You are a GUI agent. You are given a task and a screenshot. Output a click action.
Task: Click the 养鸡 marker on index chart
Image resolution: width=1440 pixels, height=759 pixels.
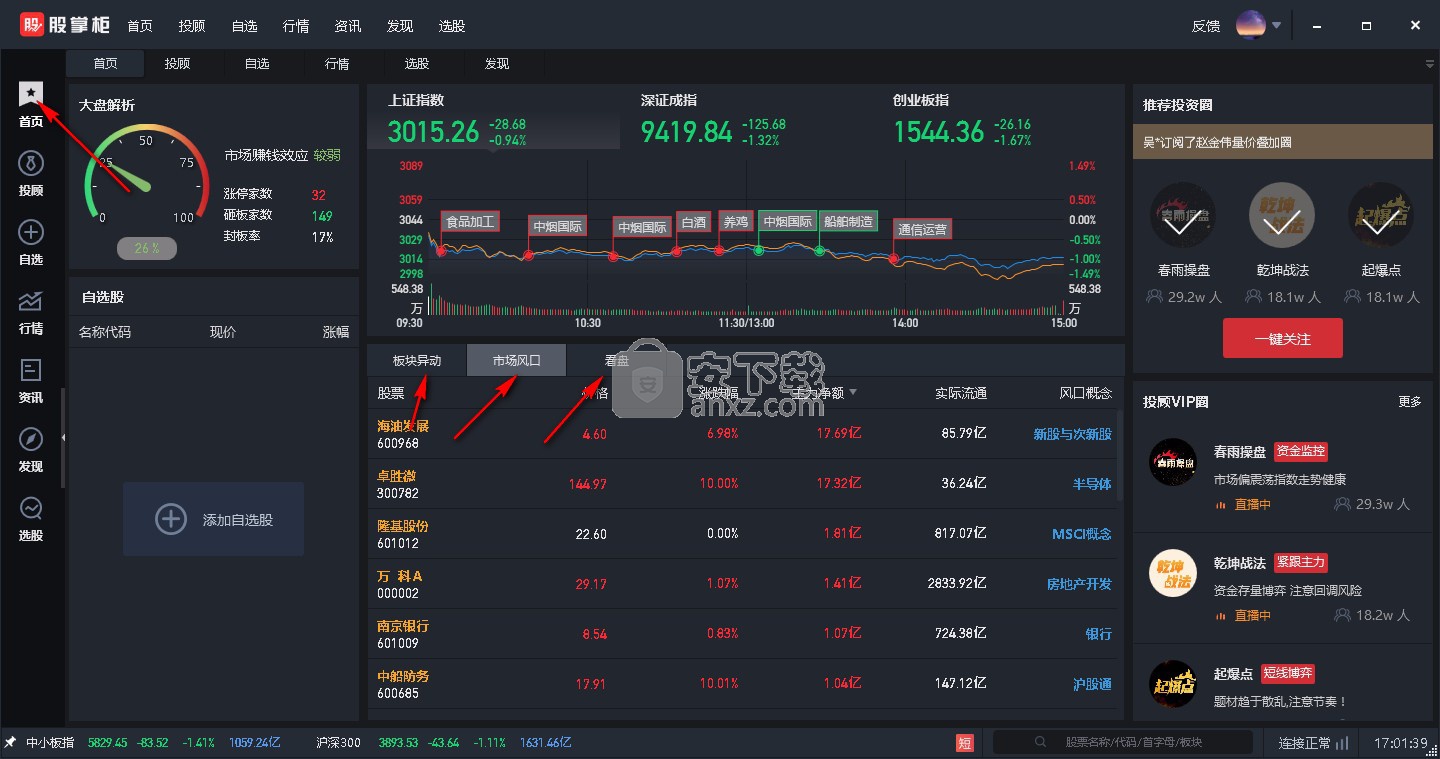[x=736, y=222]
